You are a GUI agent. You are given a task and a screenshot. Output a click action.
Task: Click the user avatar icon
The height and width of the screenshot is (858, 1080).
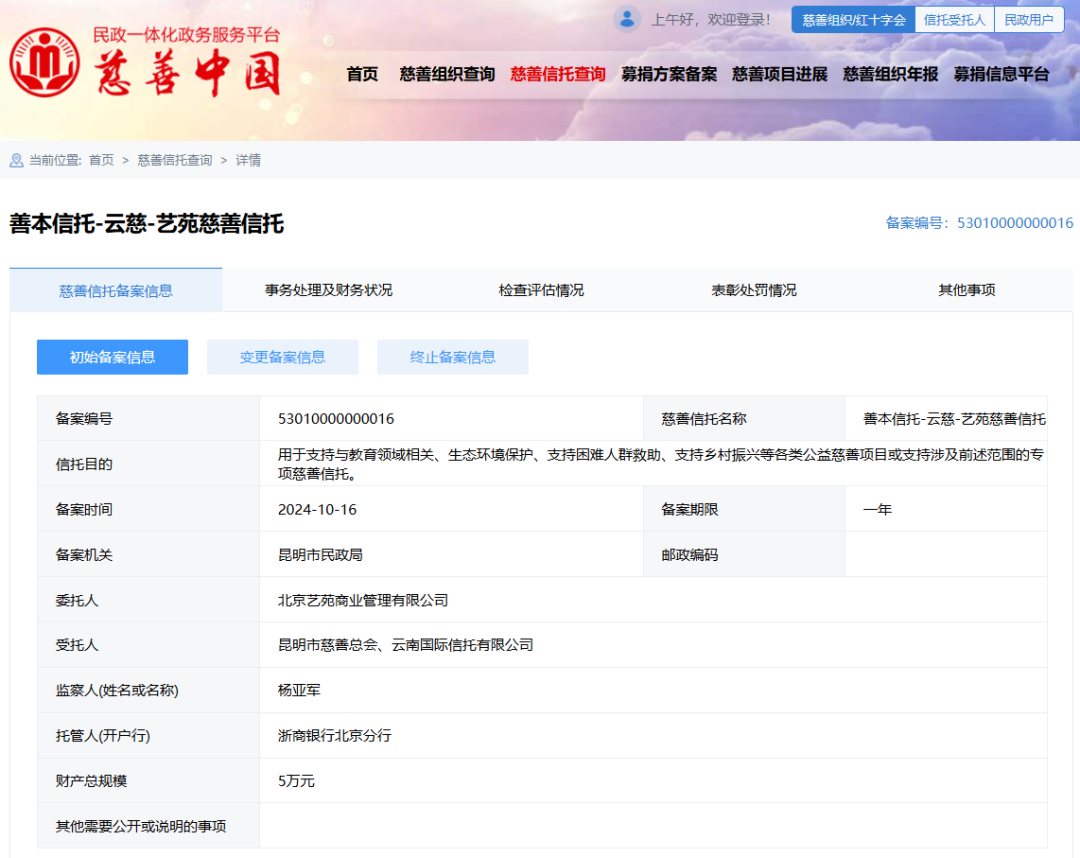(627, 19)
